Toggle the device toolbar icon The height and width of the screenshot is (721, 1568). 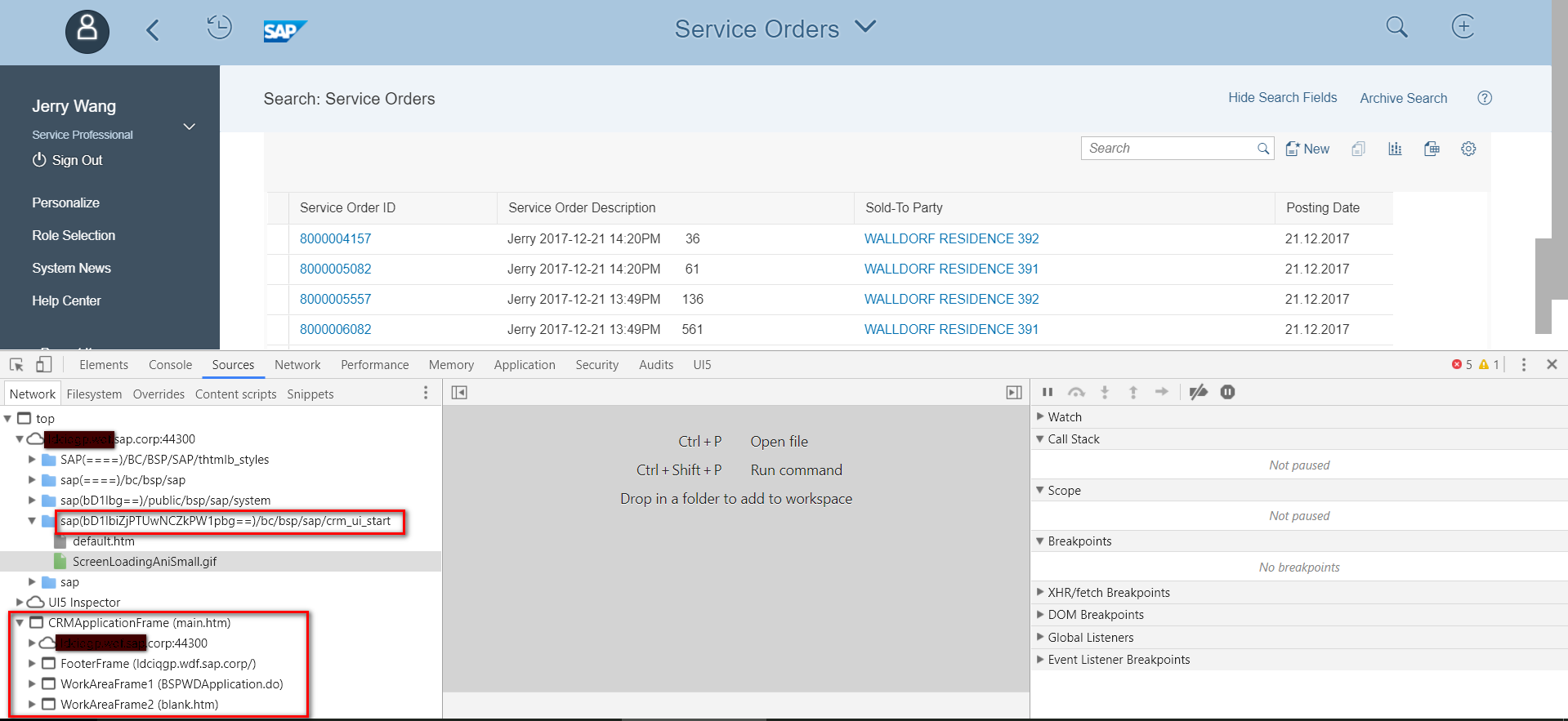pyautogui.click(x=43, y=365)
